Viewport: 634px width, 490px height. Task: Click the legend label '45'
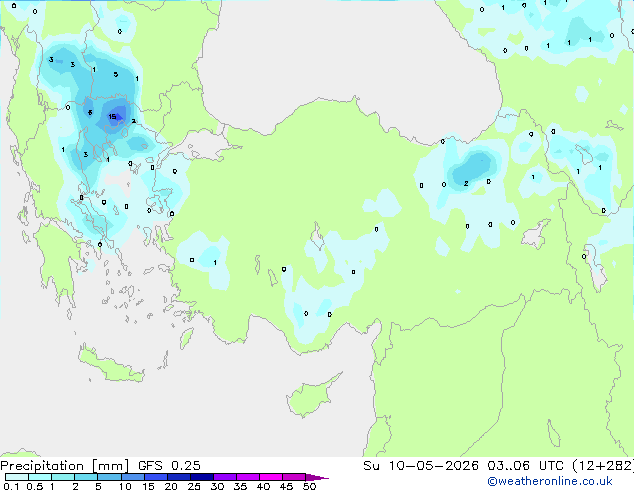point(286,486)
